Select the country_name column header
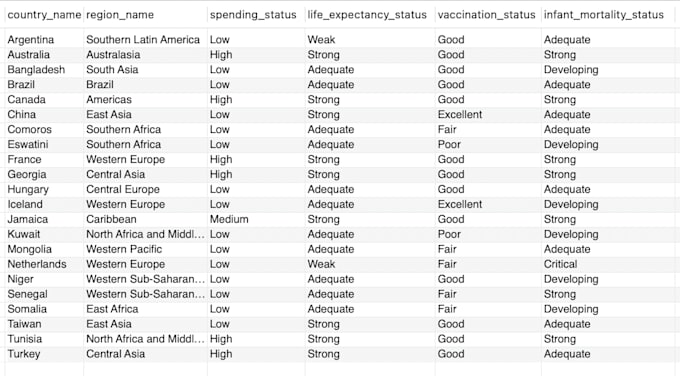 tap(44, 15)
